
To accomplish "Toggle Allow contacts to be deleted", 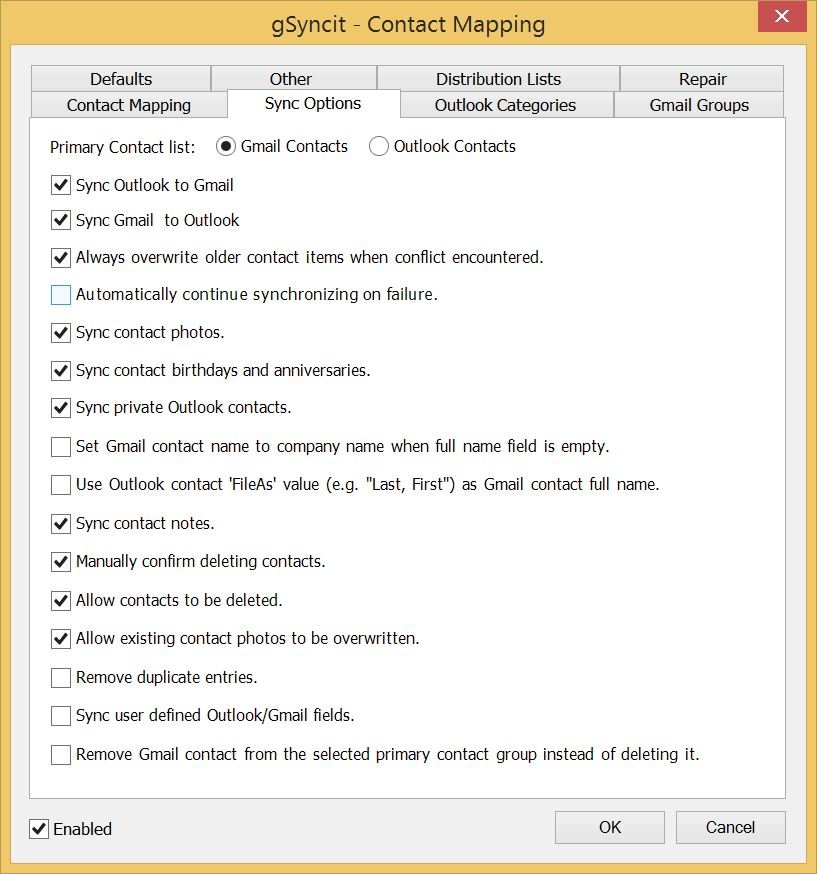I will point(61,601).
